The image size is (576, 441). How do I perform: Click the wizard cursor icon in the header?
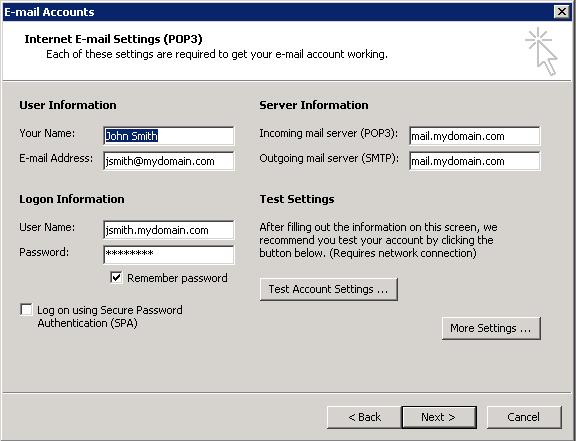(x=542, y=51)
